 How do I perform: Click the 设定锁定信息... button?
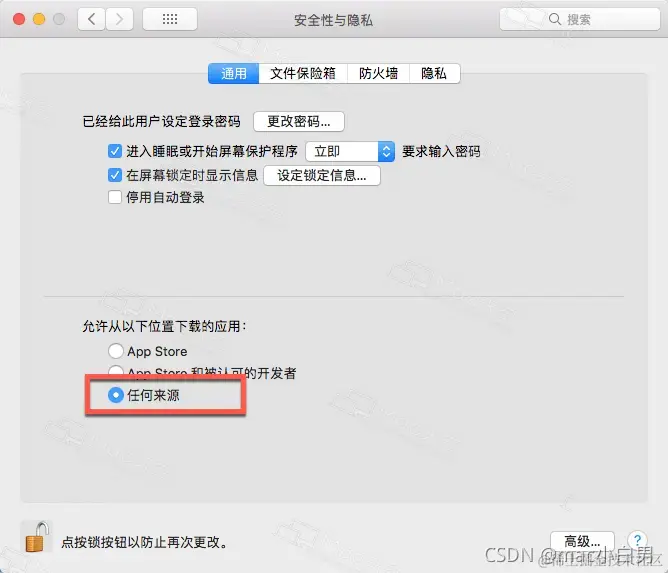[x=322, y=176]
